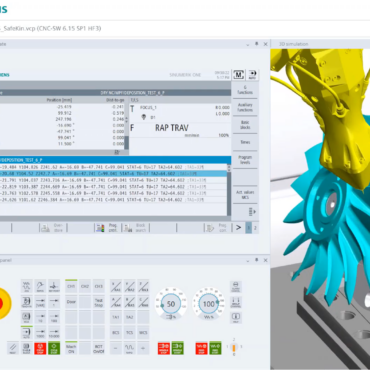Screen dimensions: 370x370
Task: Click the Prog. cntl. softkey
Action: 107,228
